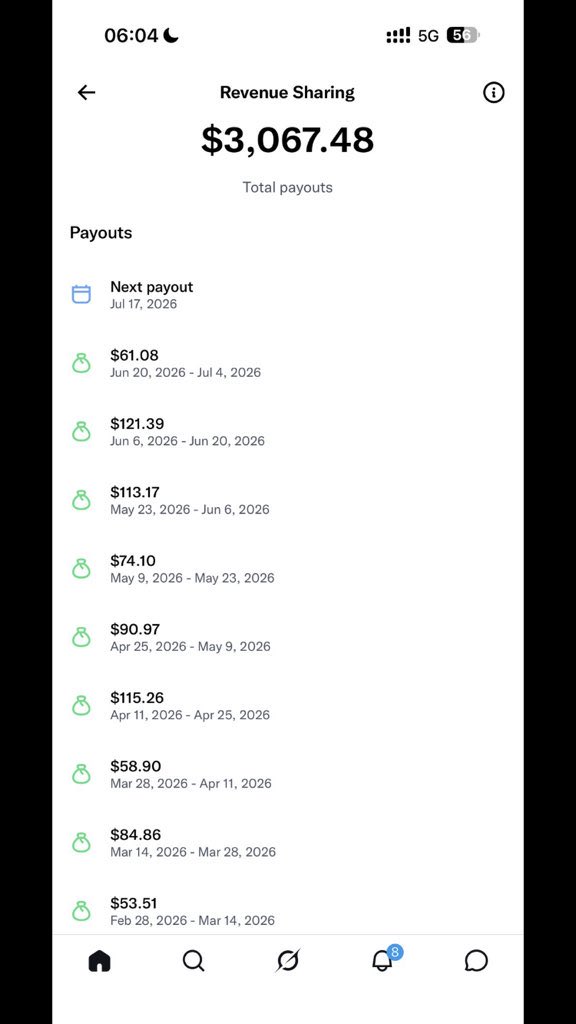
Task: Open the Search magnifier icon
Action: (193, 961)
